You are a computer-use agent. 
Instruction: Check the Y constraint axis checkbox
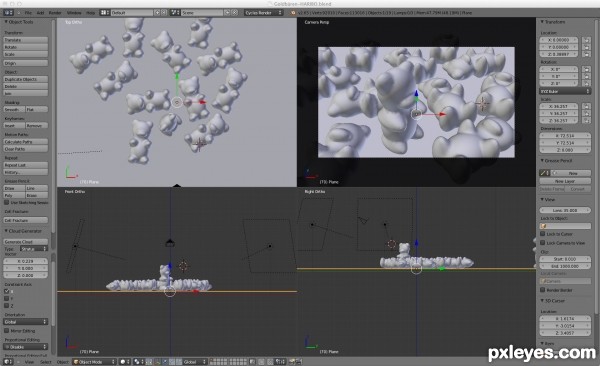tap(7, 299)
